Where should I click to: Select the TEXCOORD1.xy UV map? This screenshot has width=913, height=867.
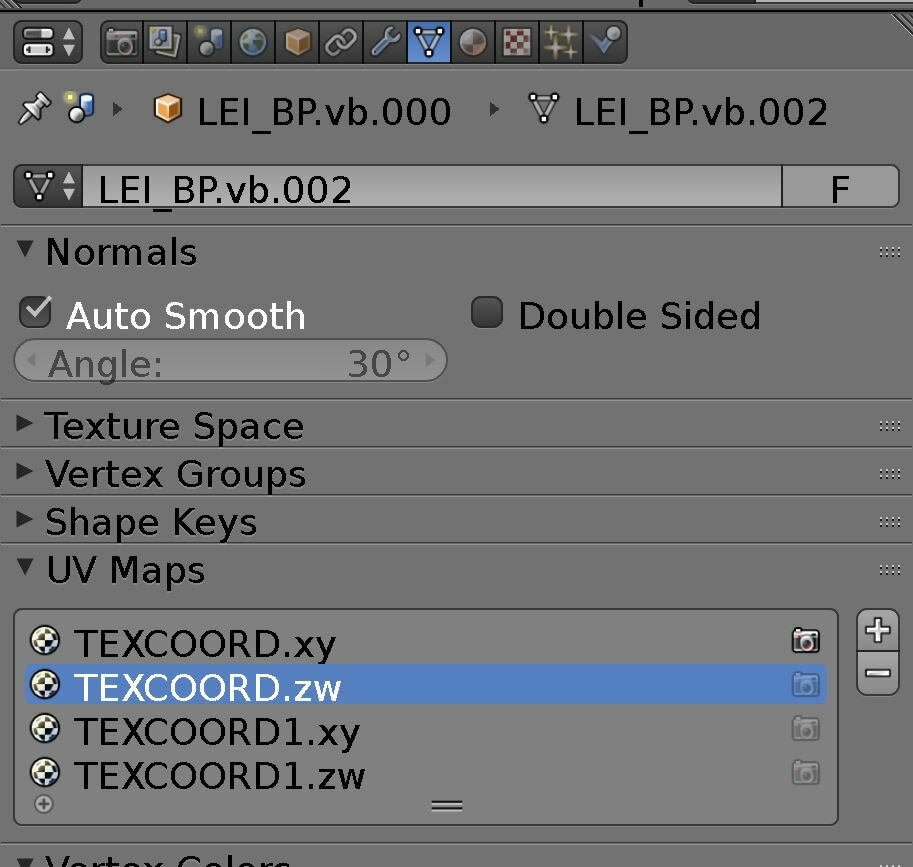point(426,729)
